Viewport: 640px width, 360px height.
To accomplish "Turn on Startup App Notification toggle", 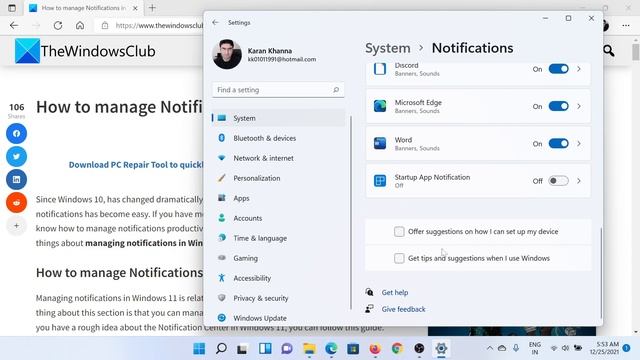I will 558,181.
